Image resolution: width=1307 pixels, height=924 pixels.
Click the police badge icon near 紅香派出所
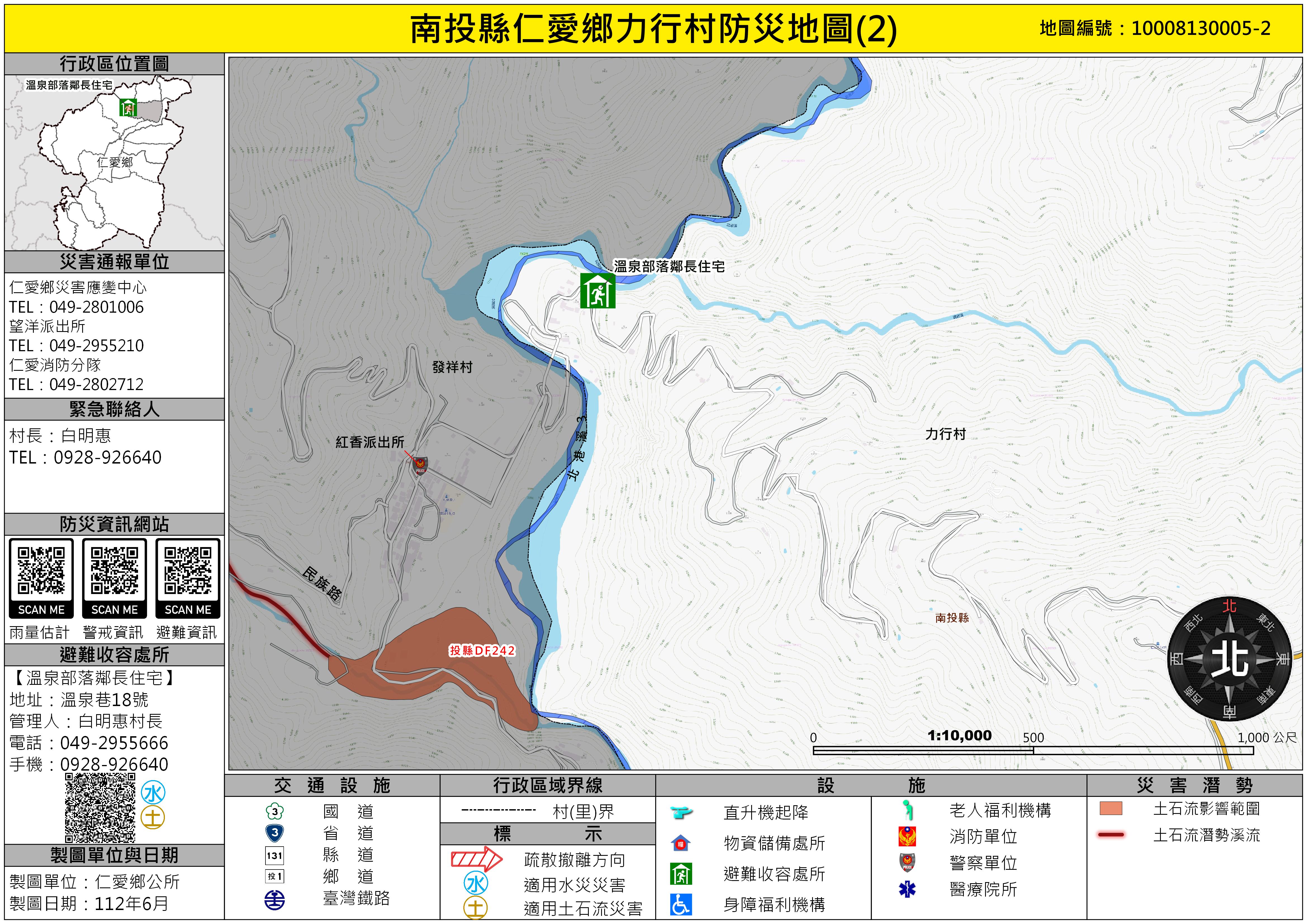click(419, 466)
